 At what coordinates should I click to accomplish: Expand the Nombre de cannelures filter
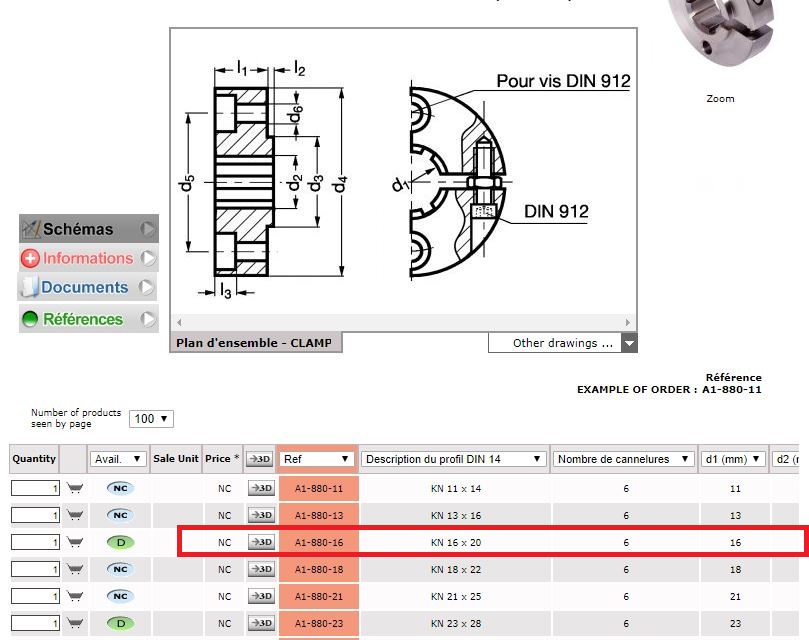(625, 459)
